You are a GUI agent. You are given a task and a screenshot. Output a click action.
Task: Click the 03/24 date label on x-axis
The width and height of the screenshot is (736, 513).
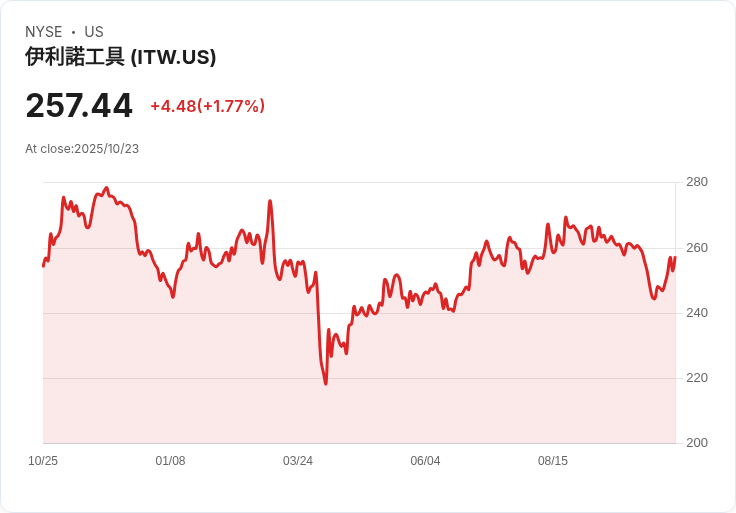(x=298, y=461)
